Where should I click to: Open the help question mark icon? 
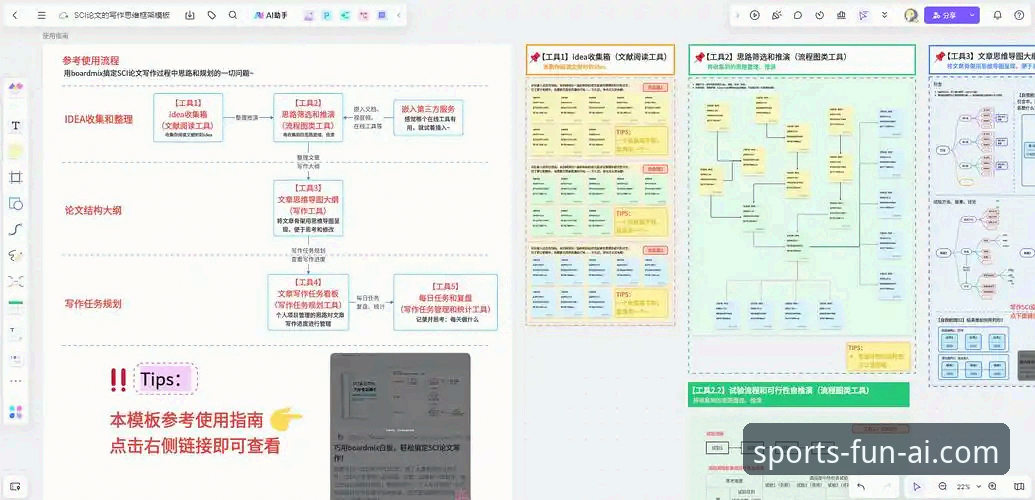pos(1018,15)
